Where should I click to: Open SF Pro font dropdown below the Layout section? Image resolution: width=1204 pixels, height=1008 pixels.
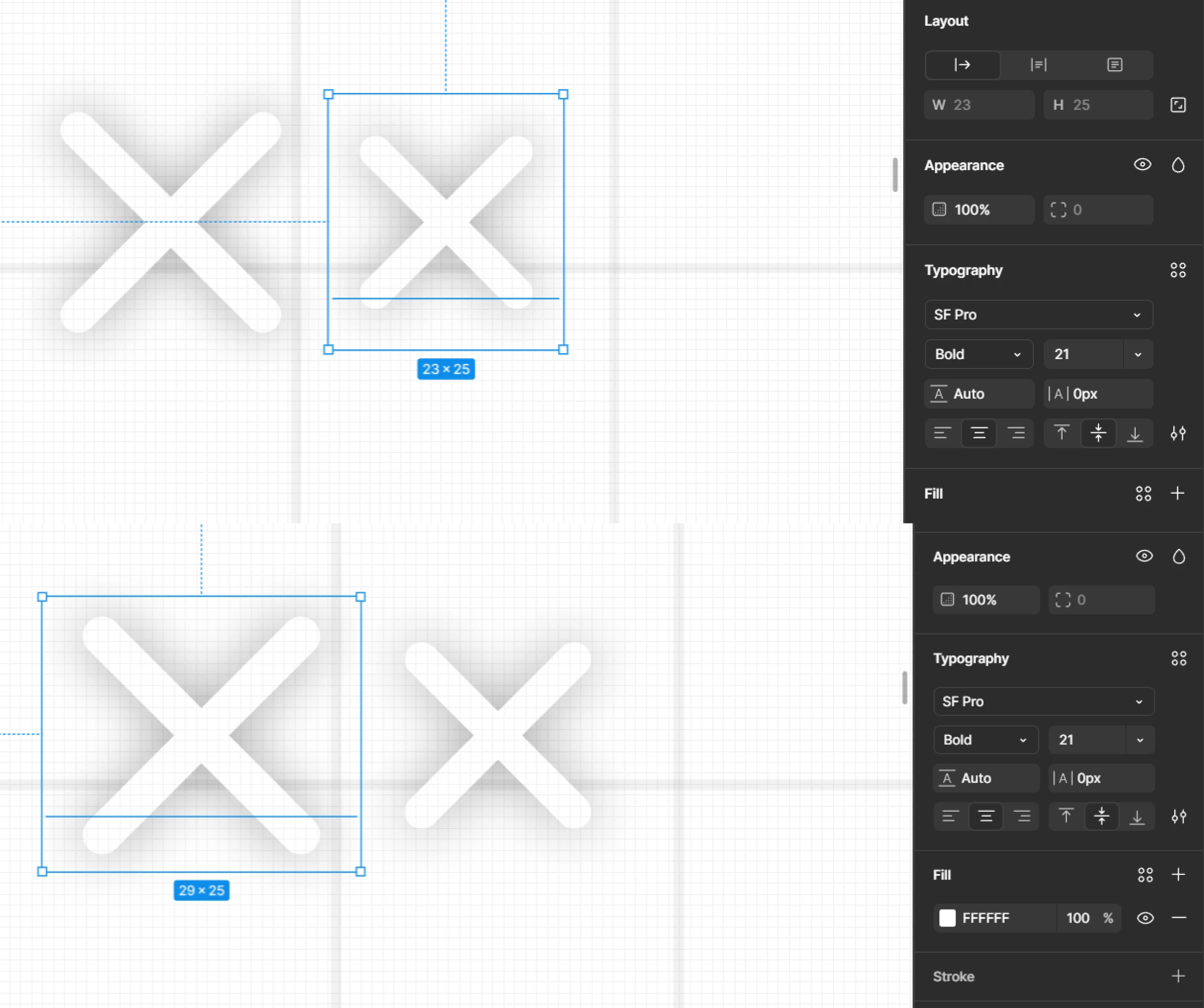pos(1038,315)
